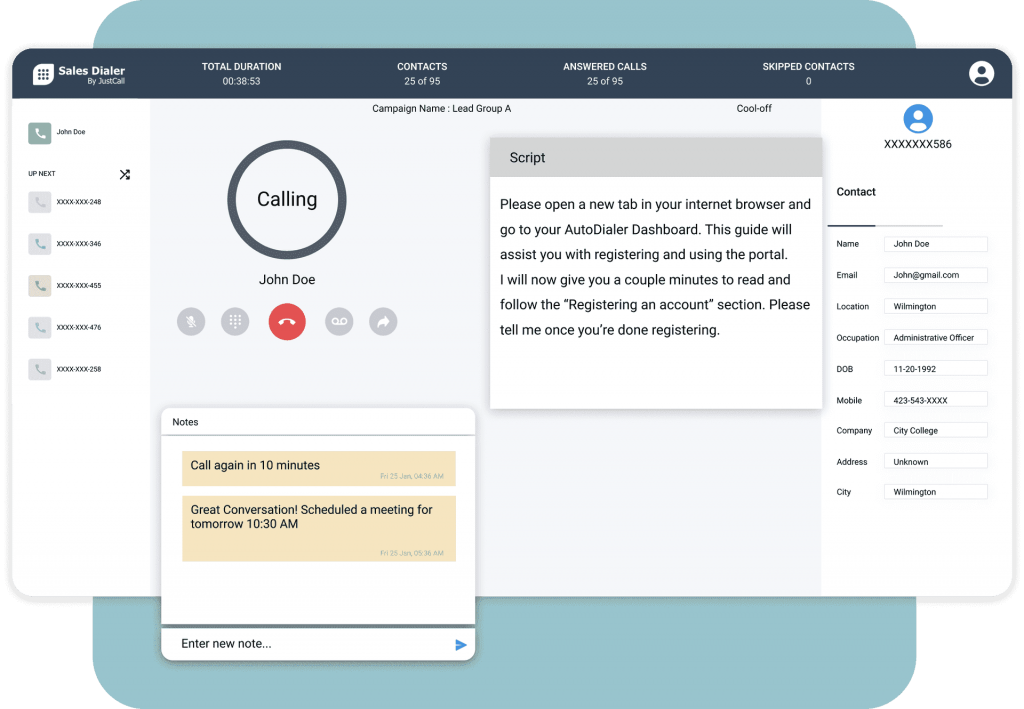Viewport: 1024px width, 709px height.
Task: Edit the Occupation field Administrative Officer
Action: pos(935,338)
